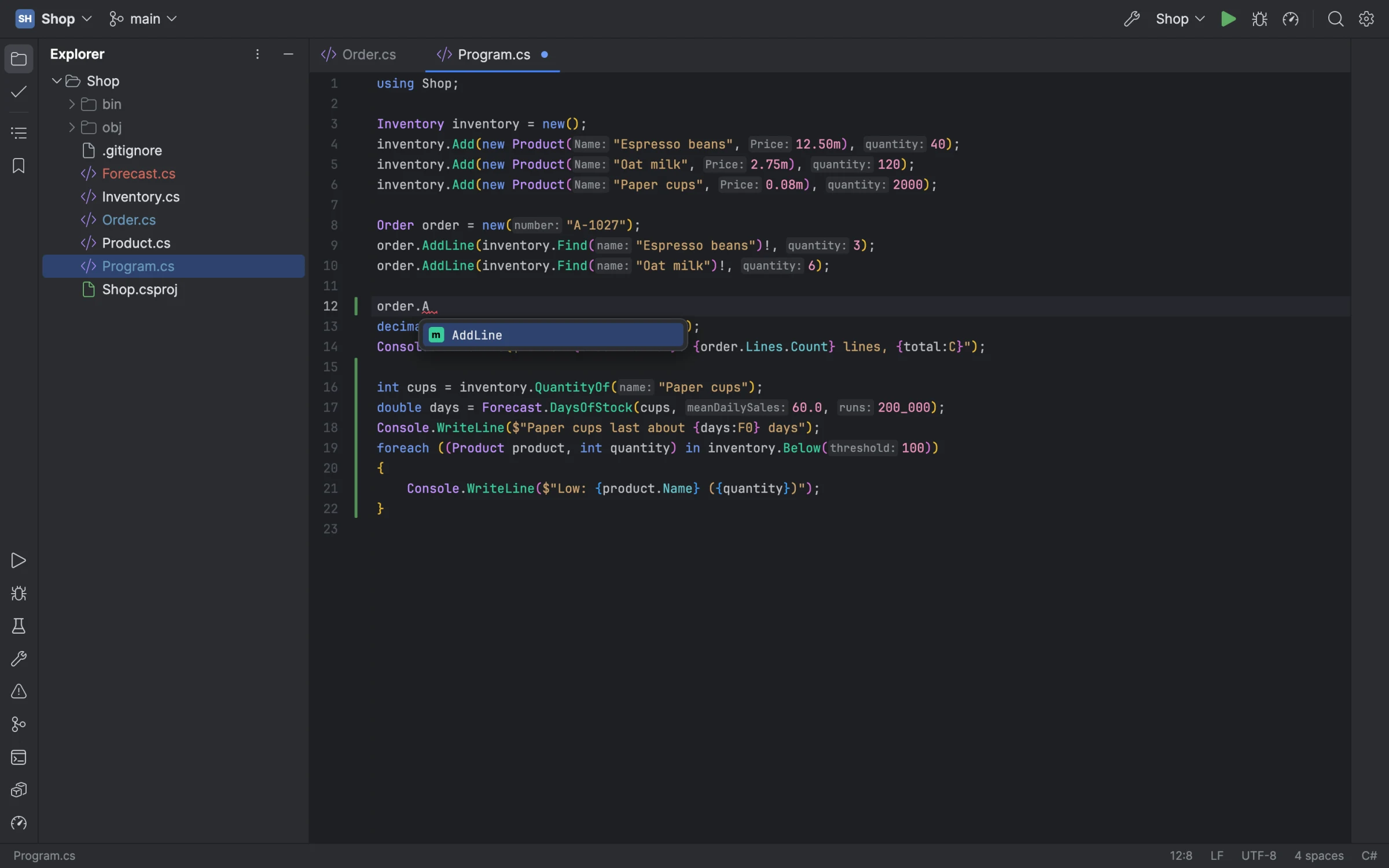
Task: Open the Shop run configuration dropdown
Action: click(1180, 19)
